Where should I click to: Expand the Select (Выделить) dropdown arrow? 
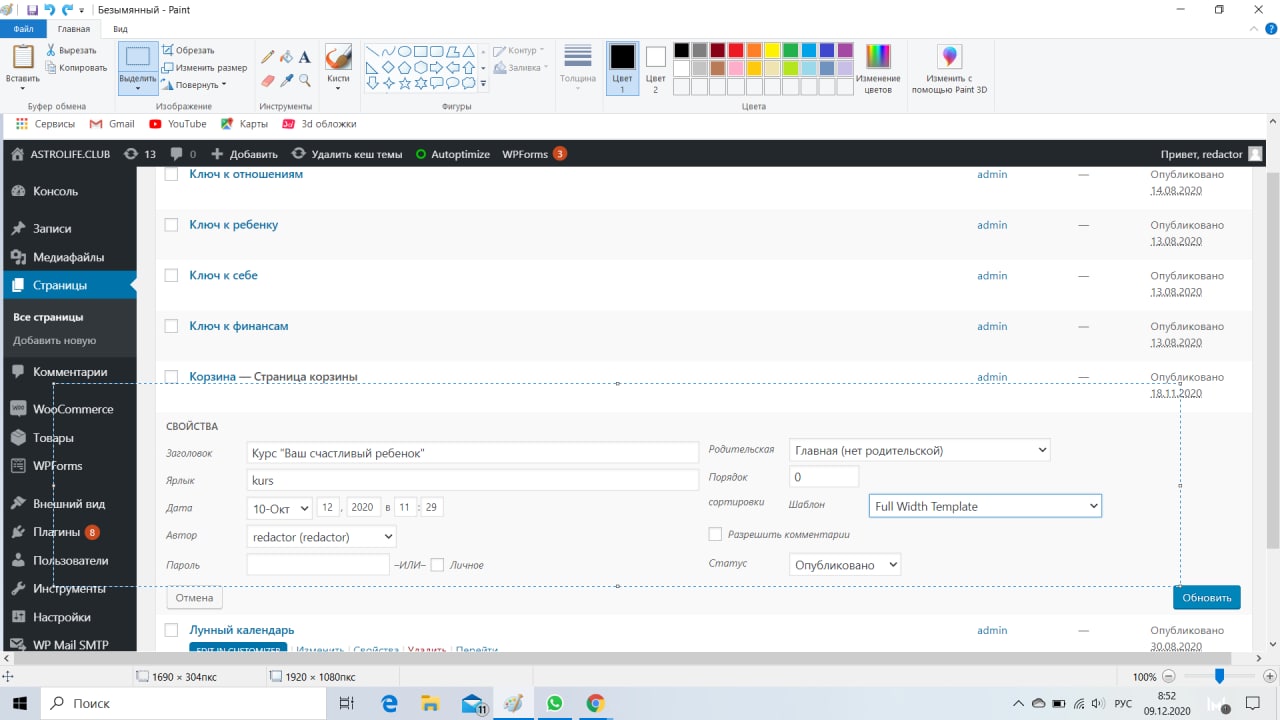coord(138,90)
